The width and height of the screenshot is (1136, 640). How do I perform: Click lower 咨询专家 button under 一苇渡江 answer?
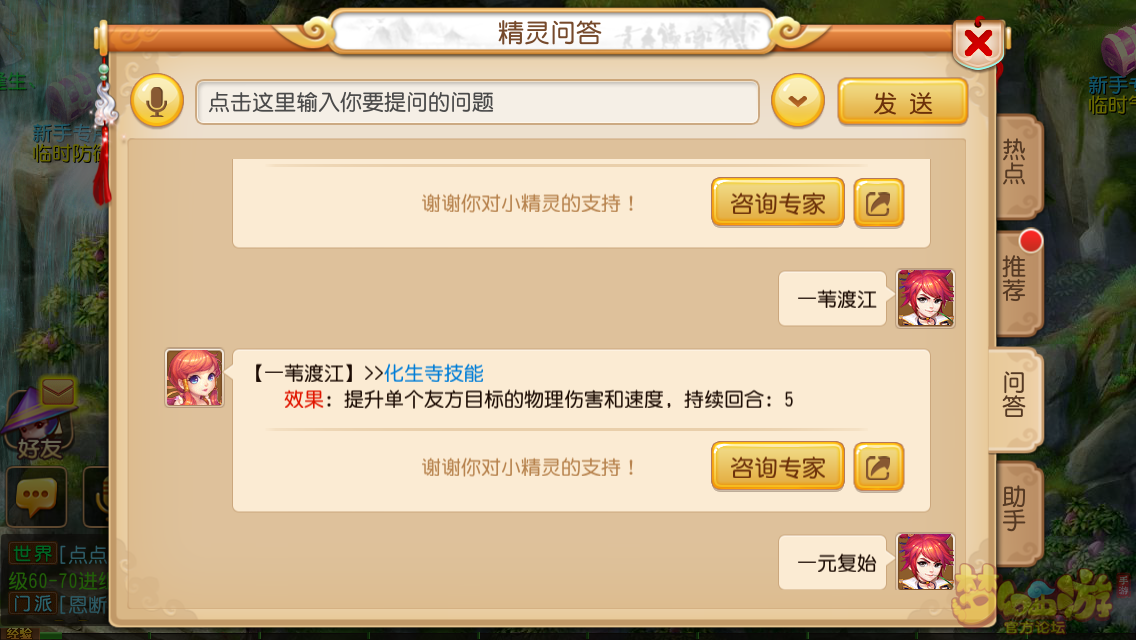click(x=777, y=467)
